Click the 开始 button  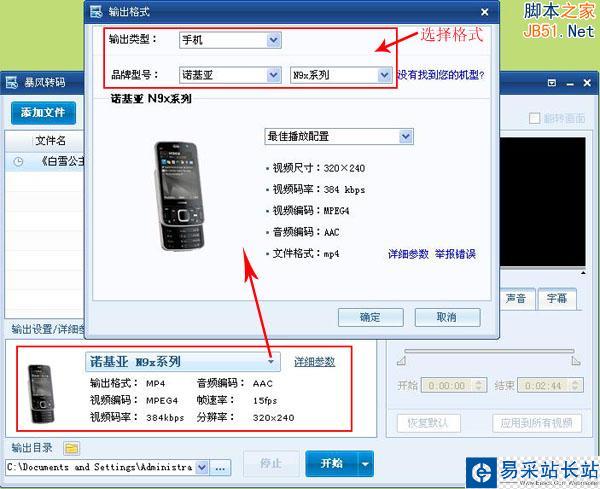pyautogui.click(x=331, y=464)
